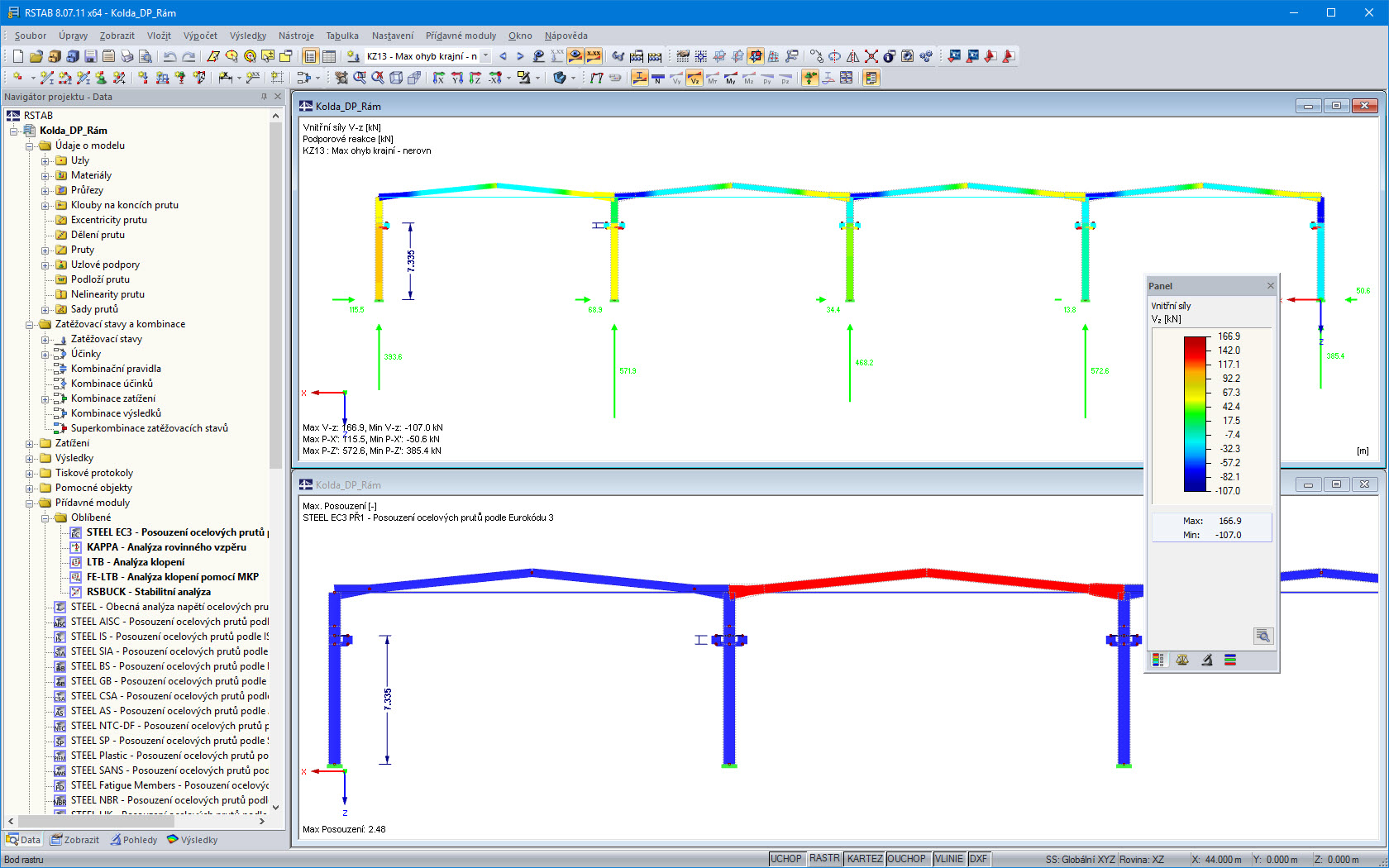Click the previous load case arrow
1389x868 pixels.
click(x=503, y=55)
